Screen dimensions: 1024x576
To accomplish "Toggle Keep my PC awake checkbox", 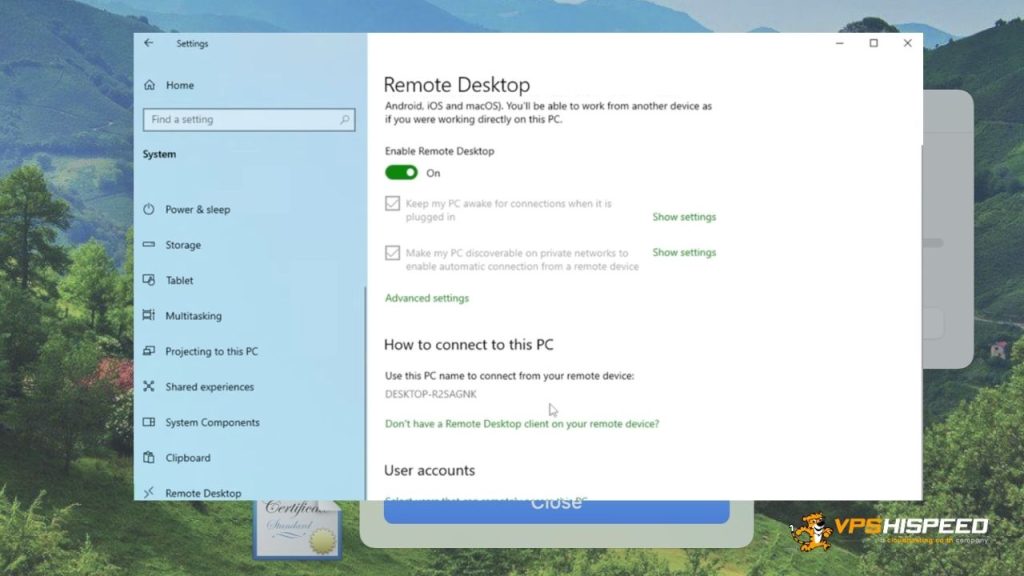I will point(393,204).
